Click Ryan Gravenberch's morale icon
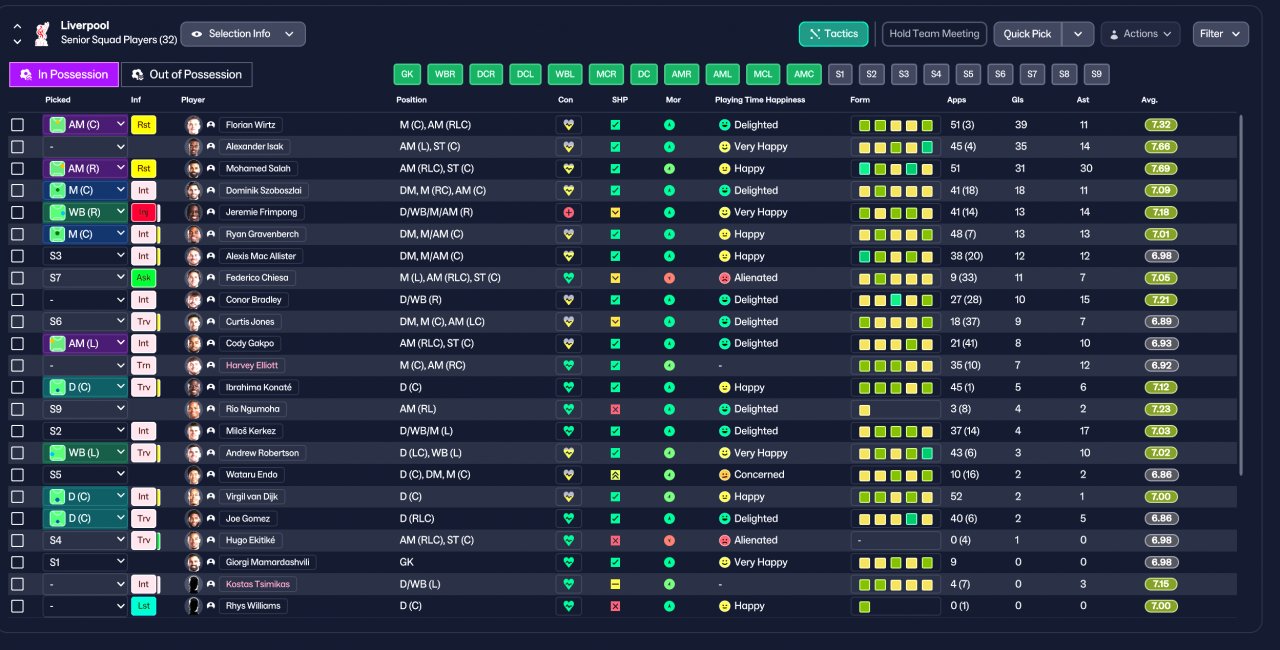The image size is (1280, 650). (669, 234)
